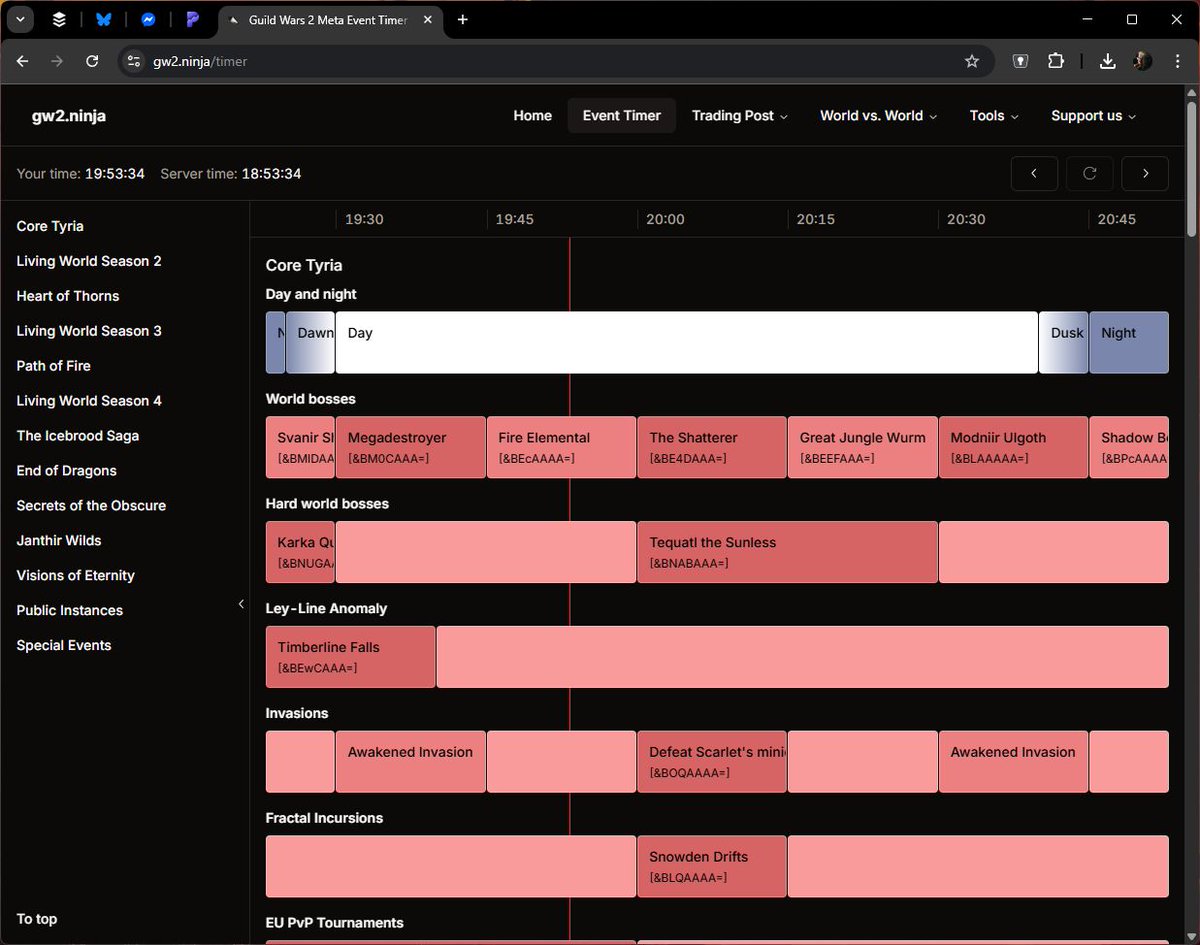Screen dimensions: 1200x945
Task: Go to the Home nav item
Action: point(533,115)
